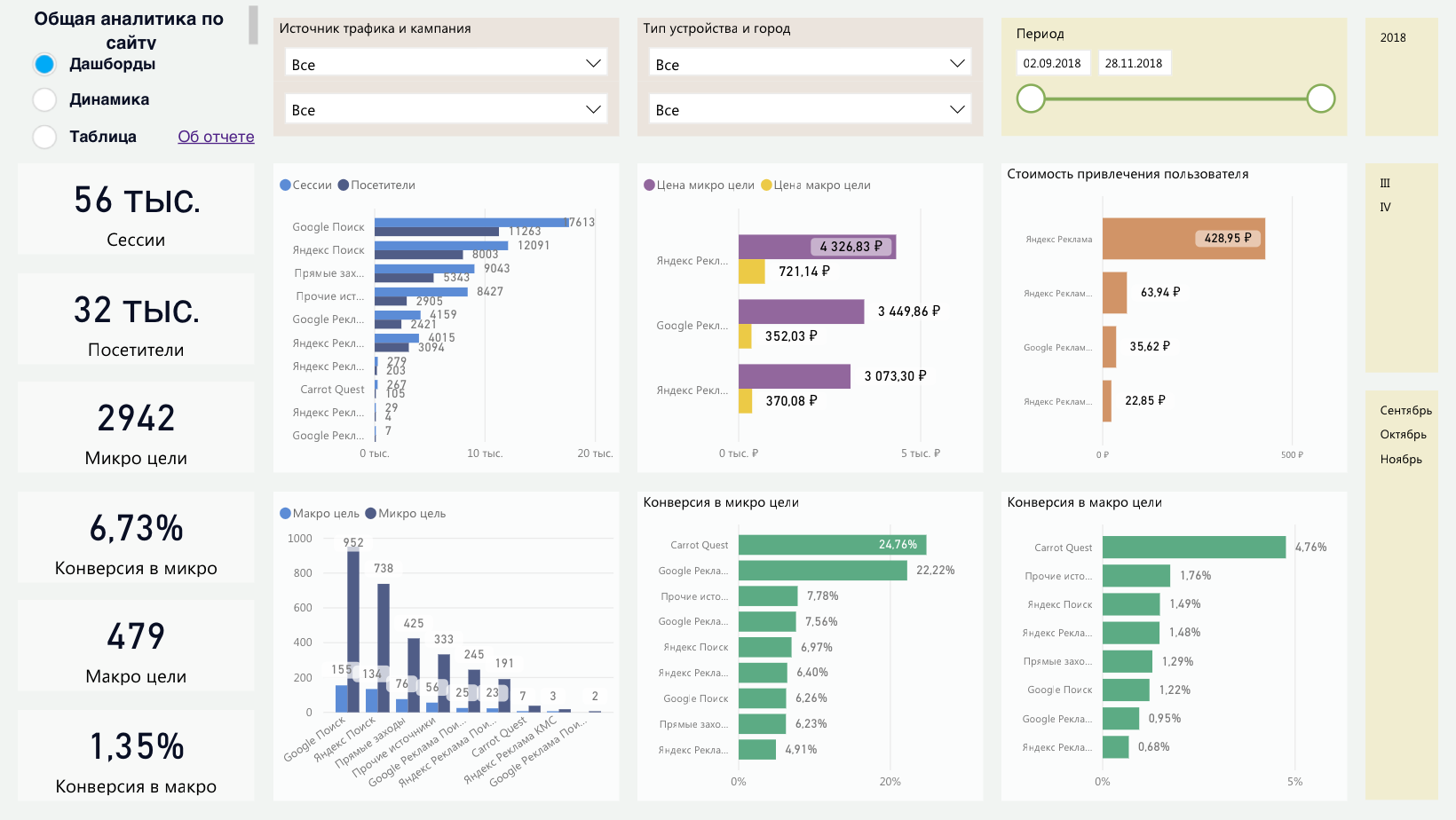Select year 2018 in slicer
Screen dimensions: 1456x820
click(x=1393, y=37)
